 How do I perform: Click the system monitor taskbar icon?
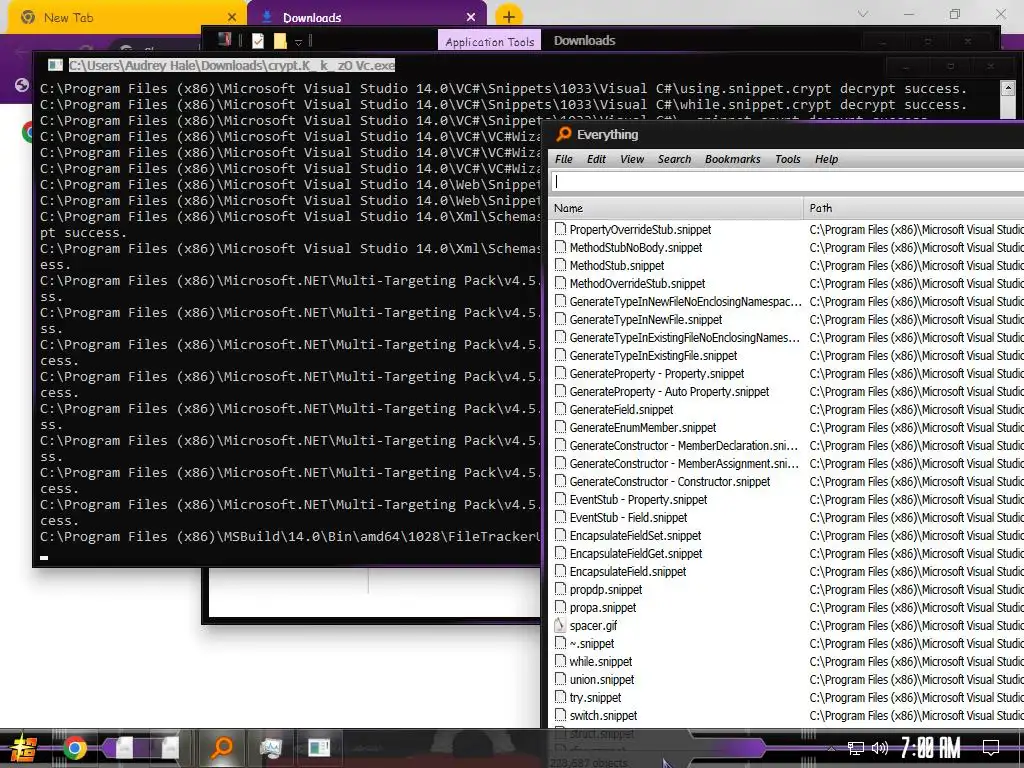270,747
